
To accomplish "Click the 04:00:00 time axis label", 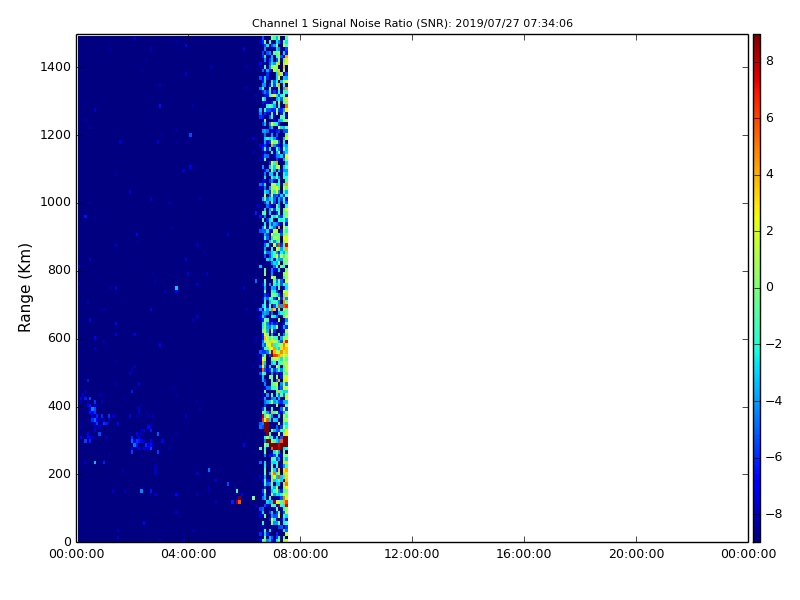I will 188,554.
